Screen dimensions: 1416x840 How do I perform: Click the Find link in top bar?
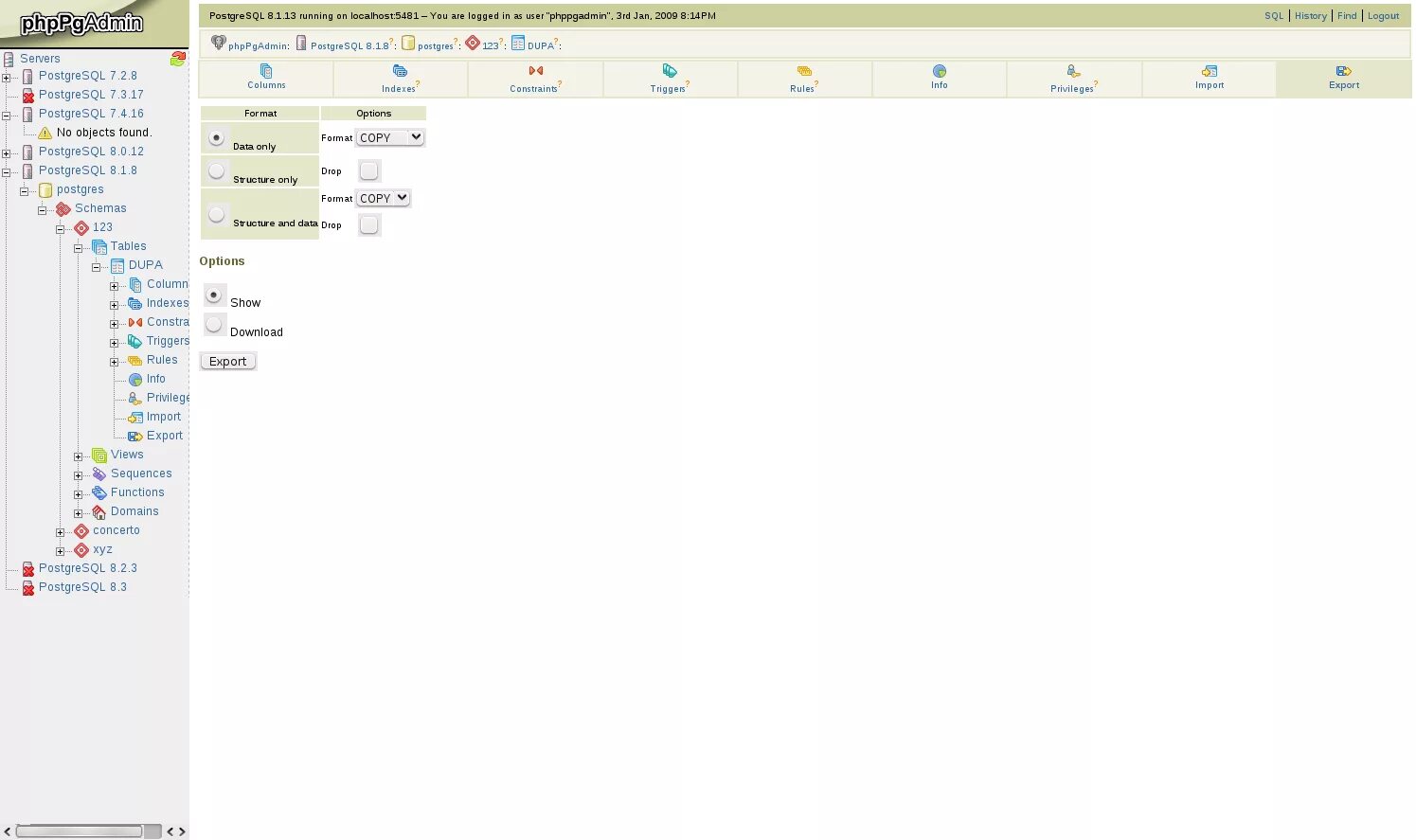1347,16
